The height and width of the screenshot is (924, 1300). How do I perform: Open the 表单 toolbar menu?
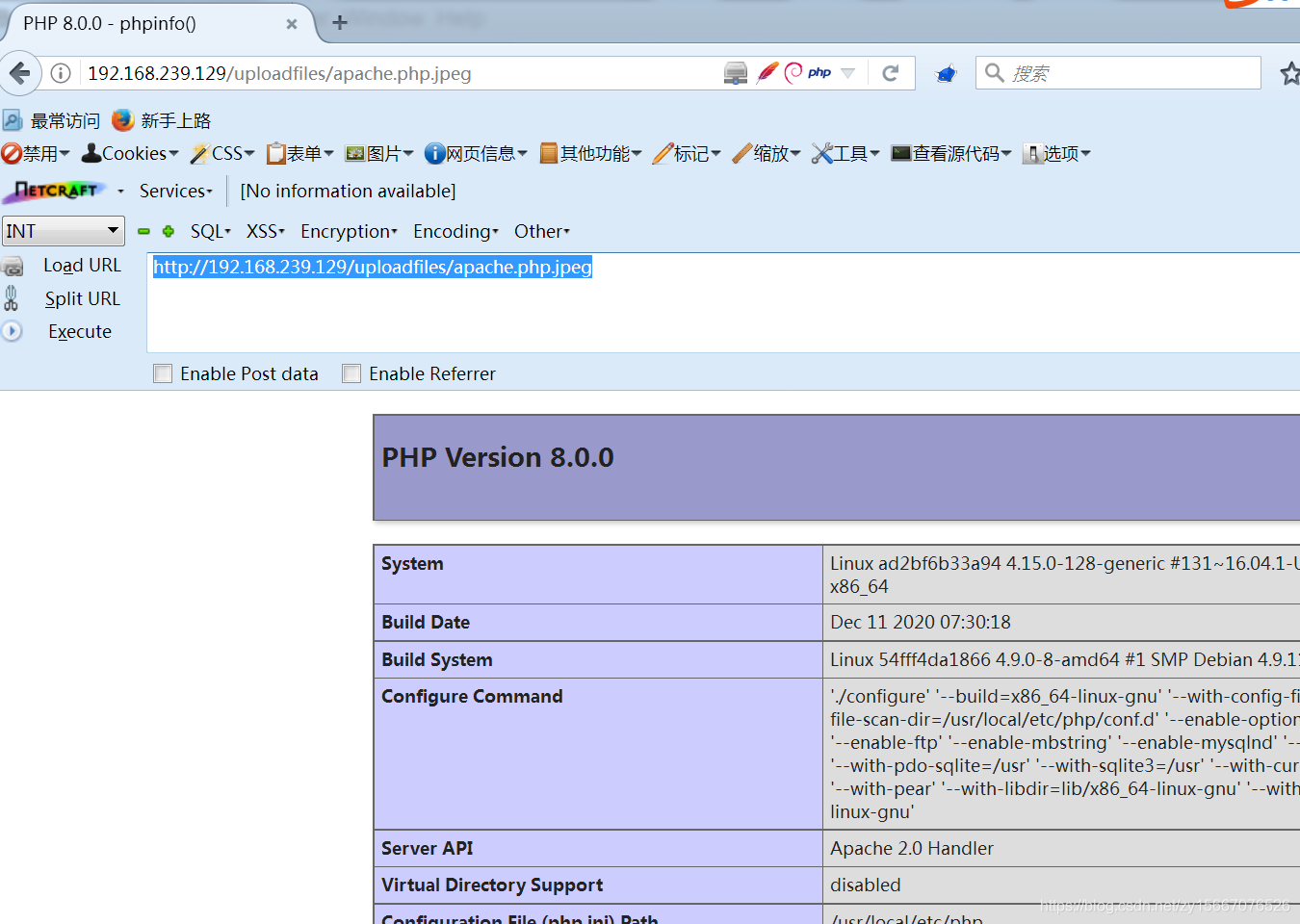(x=300, y=153)
